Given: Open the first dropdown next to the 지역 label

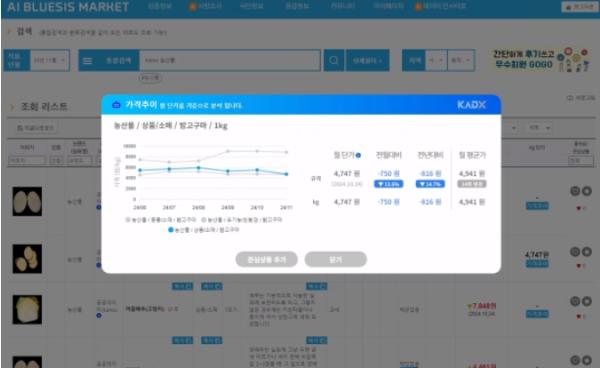Looking at the screenshot, I should (x=436, y=60).
